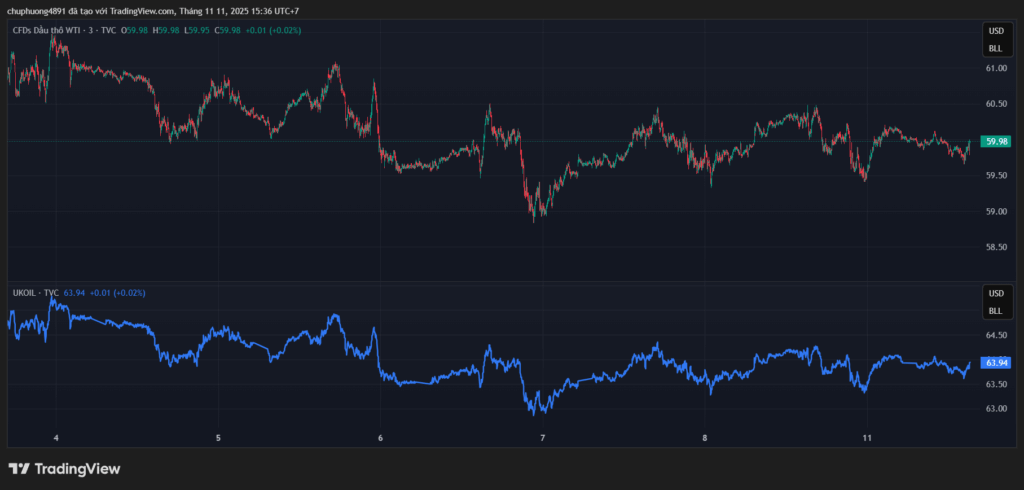Click date label 7 on time axis
The width and height of the screenshot is (1024, 490).
542,438
